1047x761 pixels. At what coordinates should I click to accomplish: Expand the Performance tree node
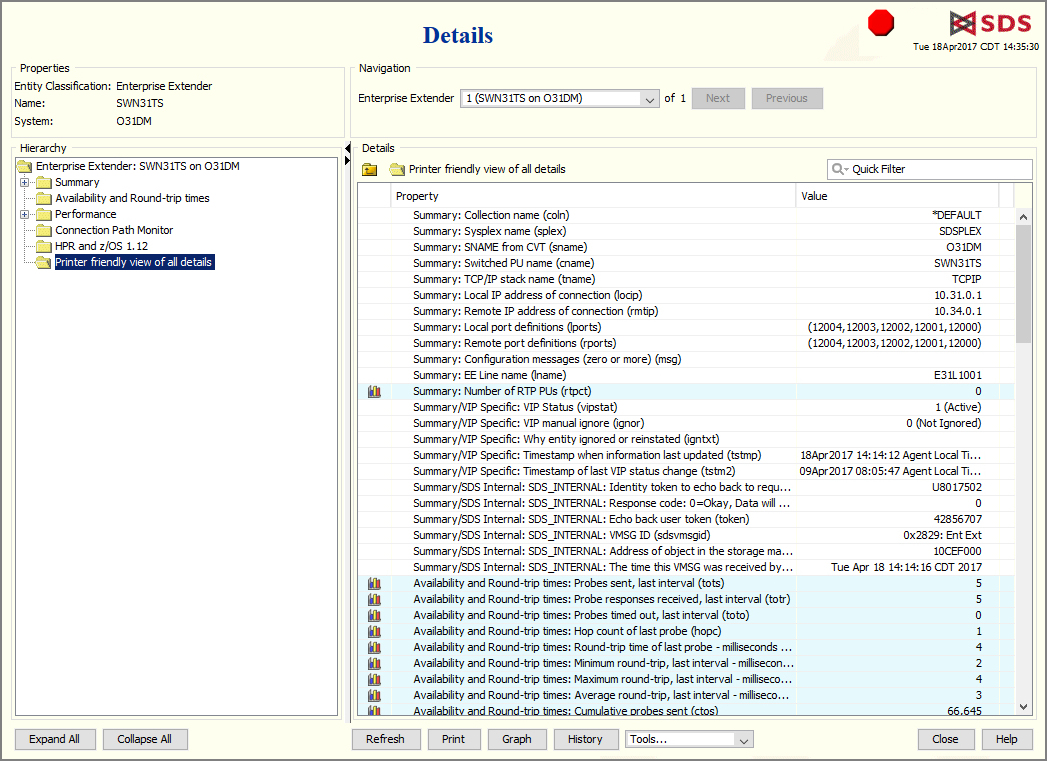[x=25, y=214]
